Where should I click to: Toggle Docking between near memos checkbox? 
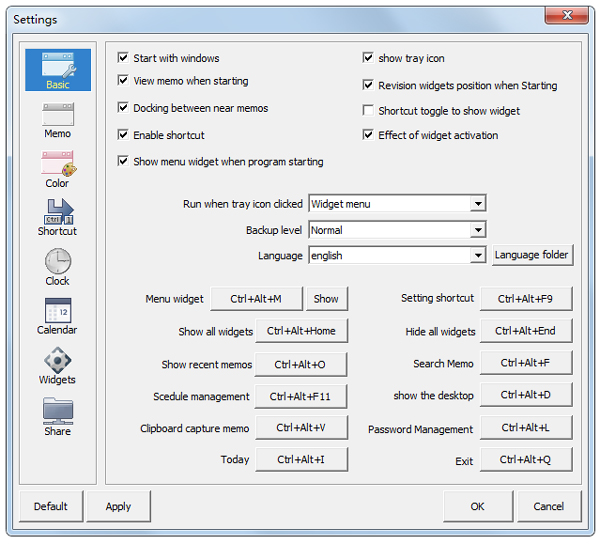[123, 108]
